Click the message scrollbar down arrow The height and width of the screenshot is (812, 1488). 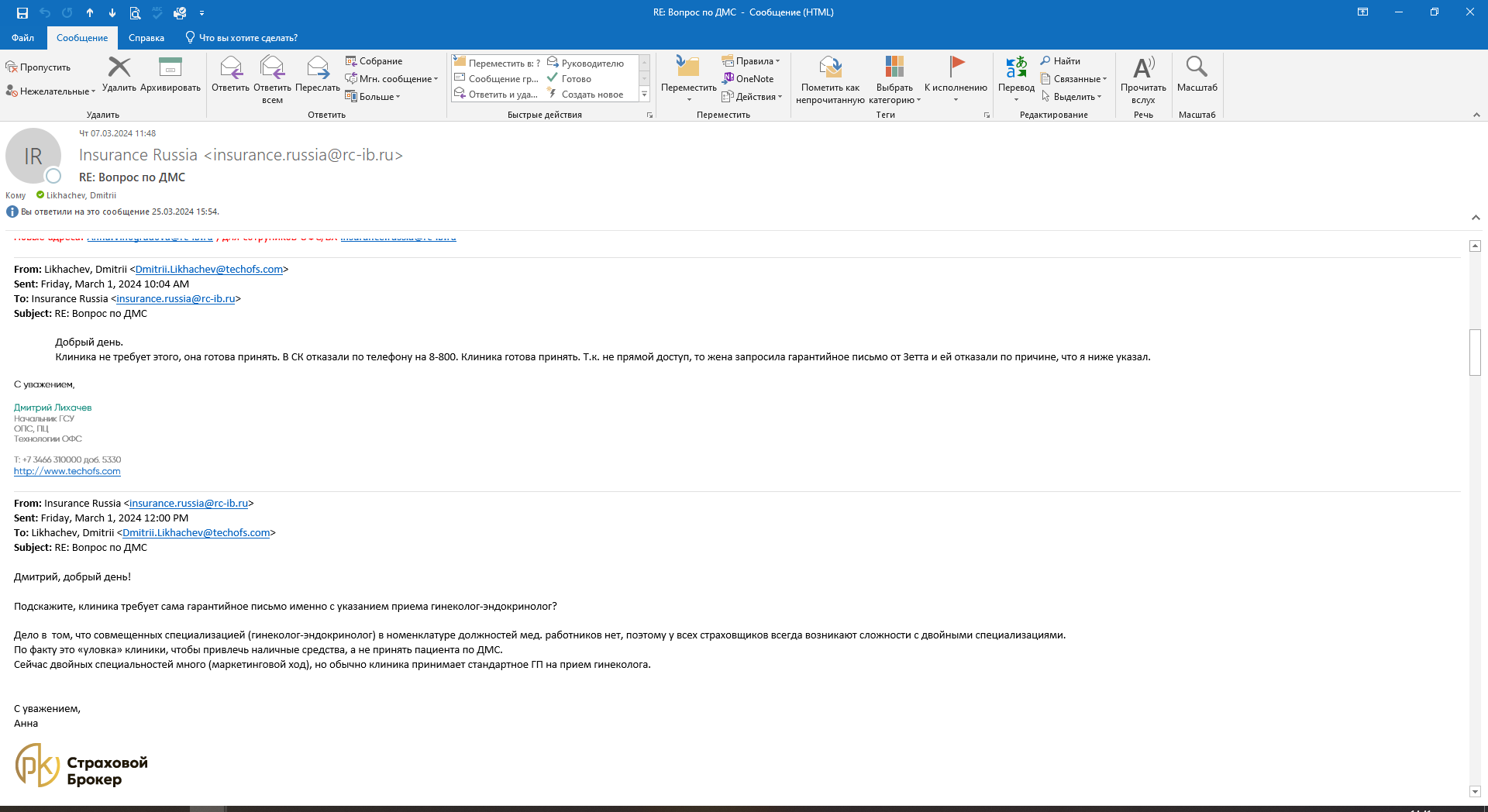1475,792
